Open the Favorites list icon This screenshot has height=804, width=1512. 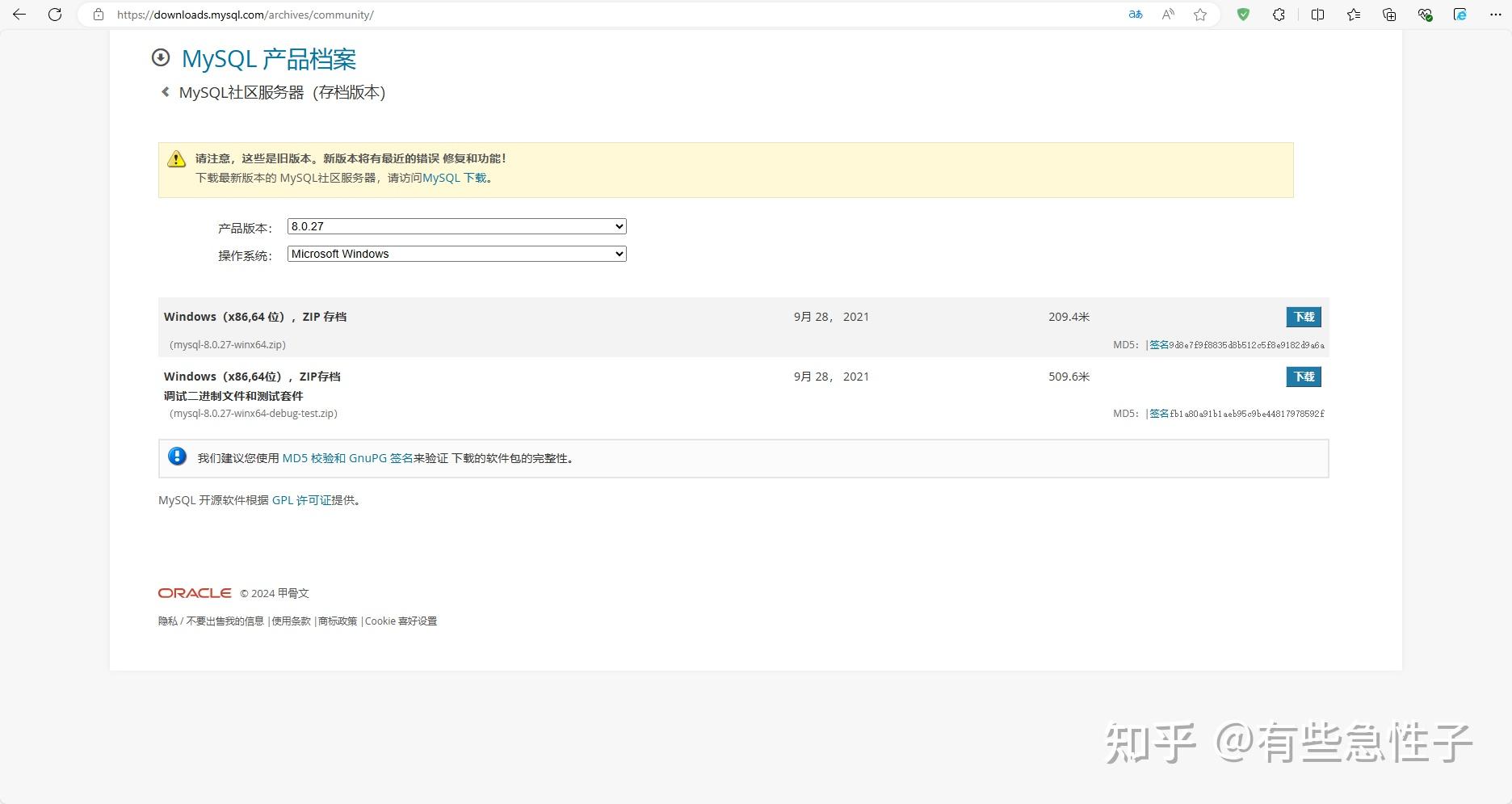coord(1354,14)
